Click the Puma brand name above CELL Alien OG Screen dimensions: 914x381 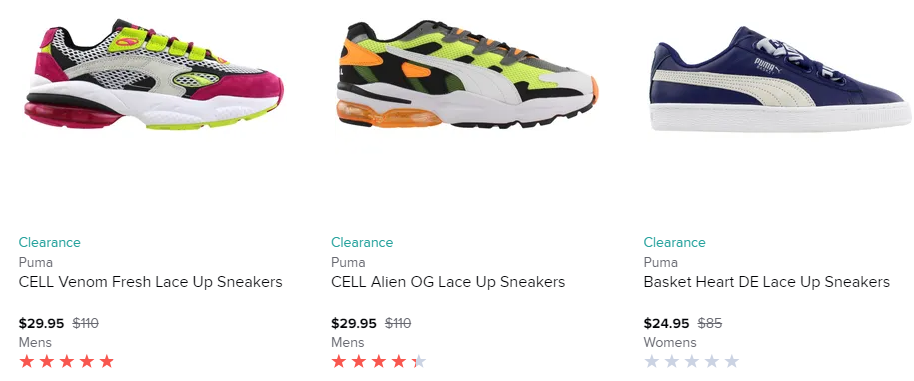pyautogui.click(x=348, y=262)
